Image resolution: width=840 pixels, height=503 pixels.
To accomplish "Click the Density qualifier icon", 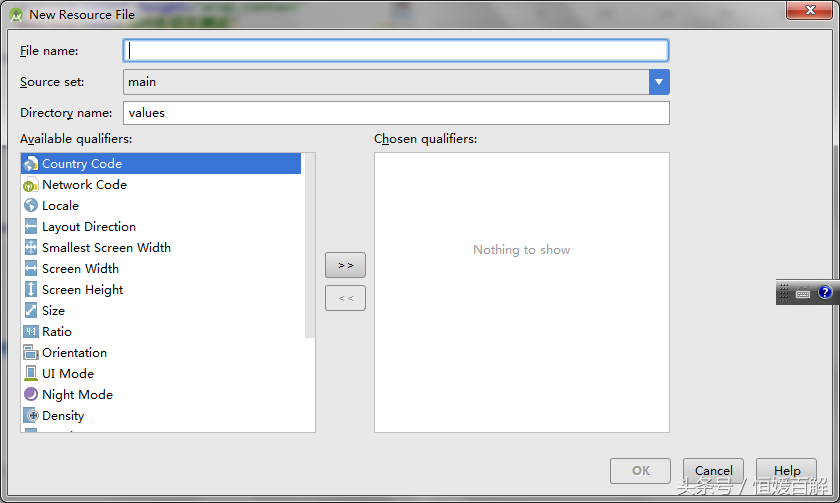I will [x=31, y=416].
